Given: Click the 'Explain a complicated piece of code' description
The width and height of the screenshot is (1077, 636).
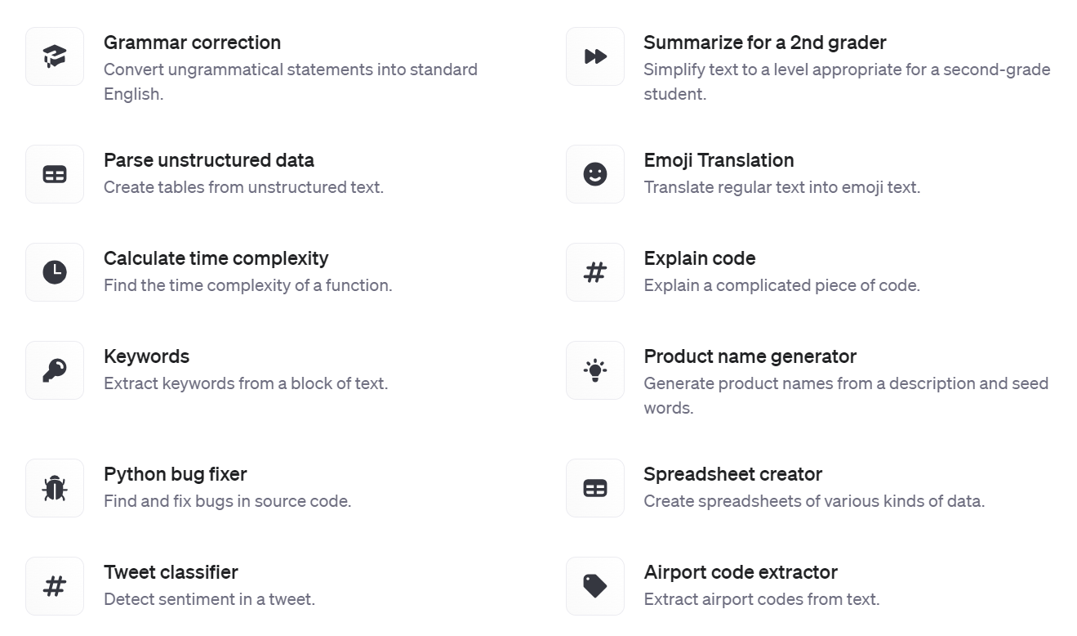Looking at the screenshot, I should (x=781, y=286).
